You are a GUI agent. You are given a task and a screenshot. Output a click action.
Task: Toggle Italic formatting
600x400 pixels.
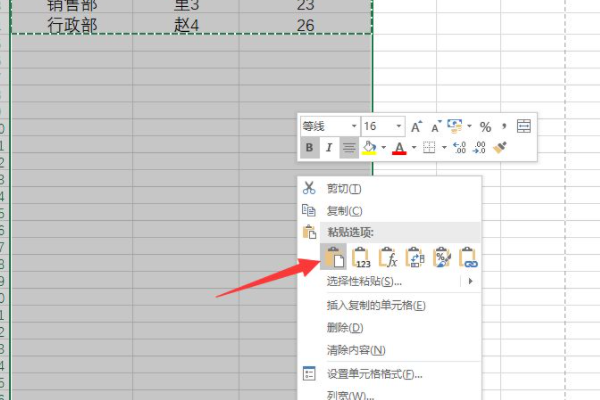[x=329, y=147]
